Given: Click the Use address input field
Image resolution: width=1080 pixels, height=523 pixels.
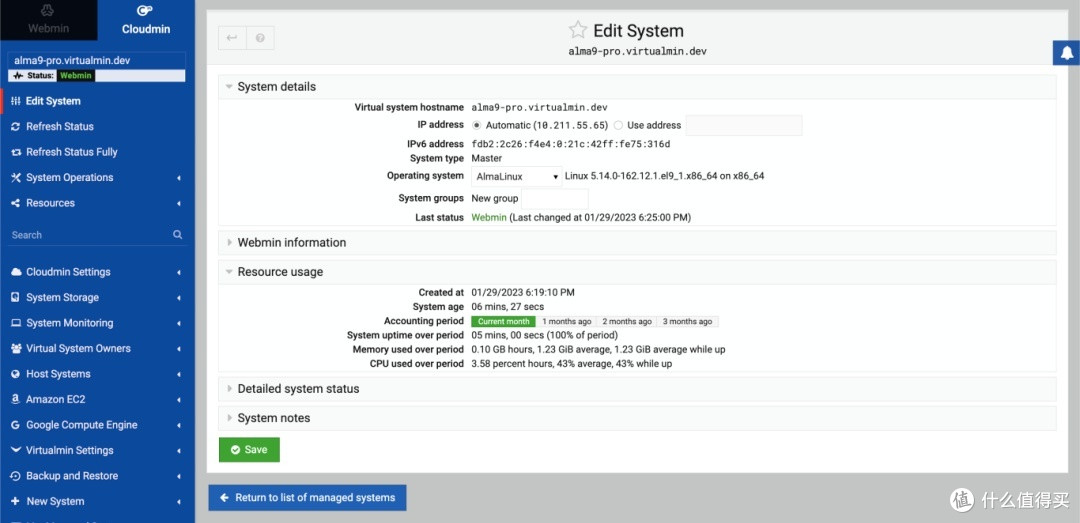Looking at the screenshot, I should coord(744,125).
